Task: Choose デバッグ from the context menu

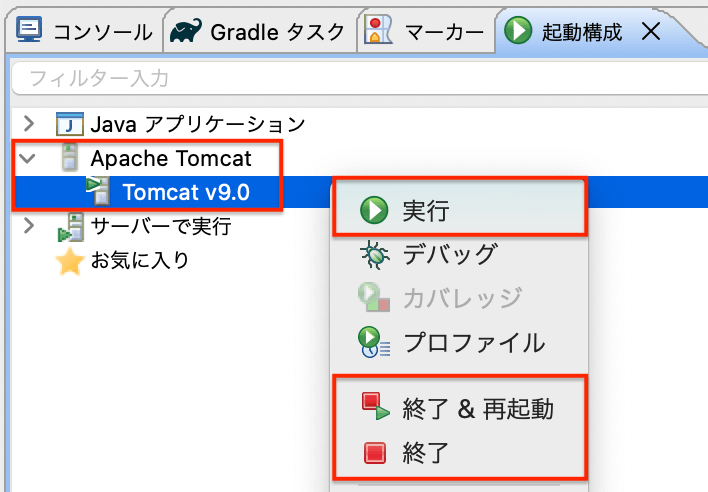Action: (449, 254)
